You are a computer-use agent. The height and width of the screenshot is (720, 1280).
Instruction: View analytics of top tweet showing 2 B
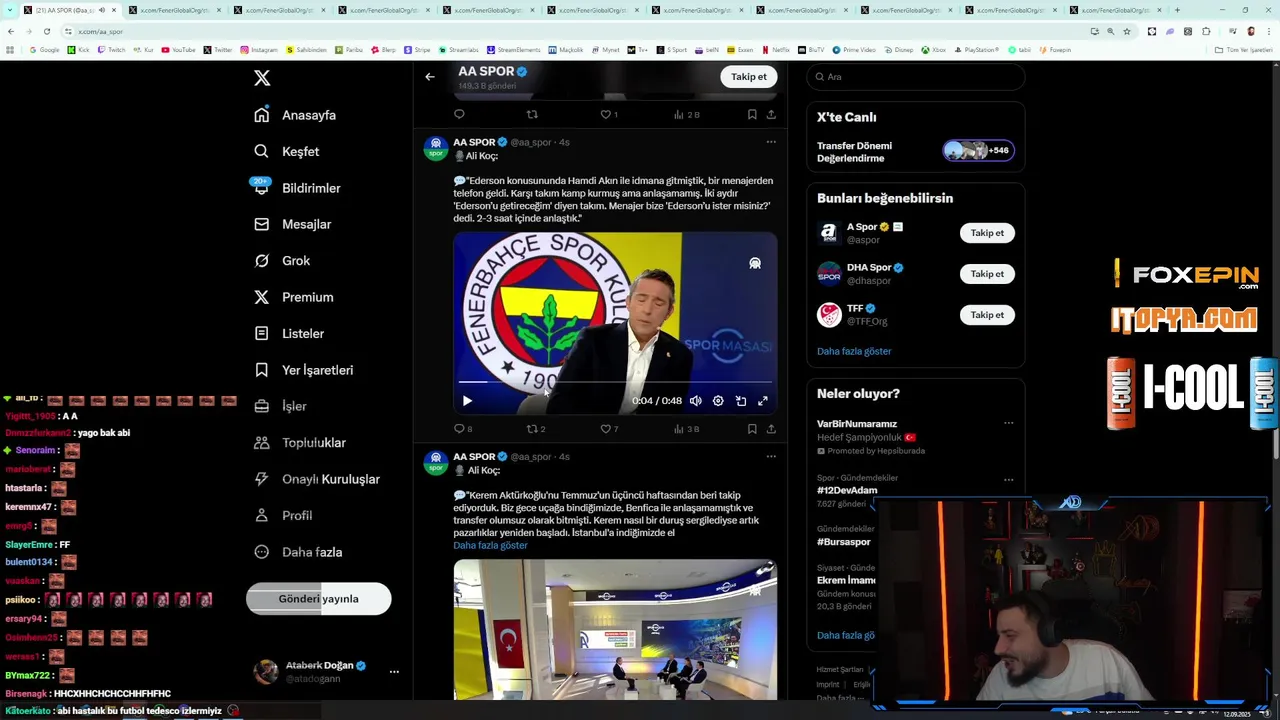coord(686,115)
